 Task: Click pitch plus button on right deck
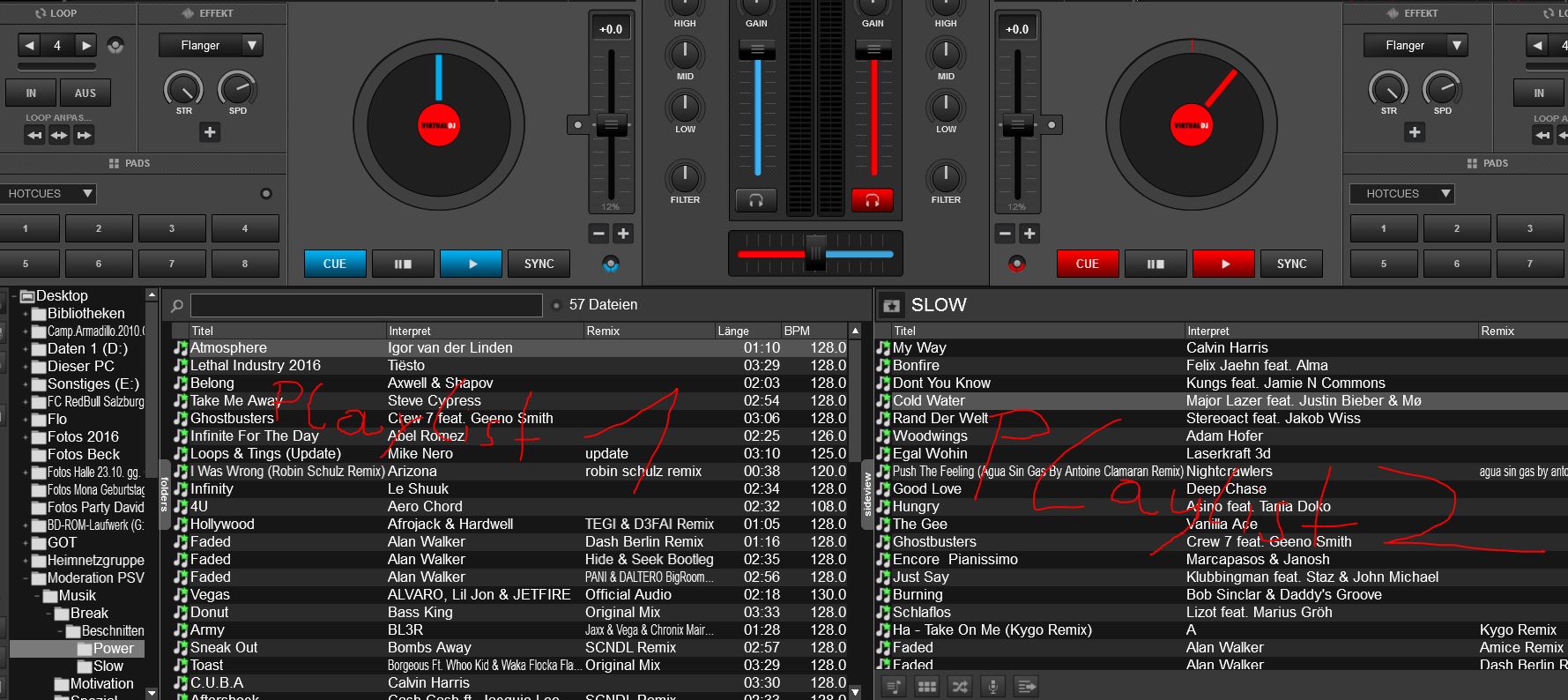click(x=1029, y=234)
